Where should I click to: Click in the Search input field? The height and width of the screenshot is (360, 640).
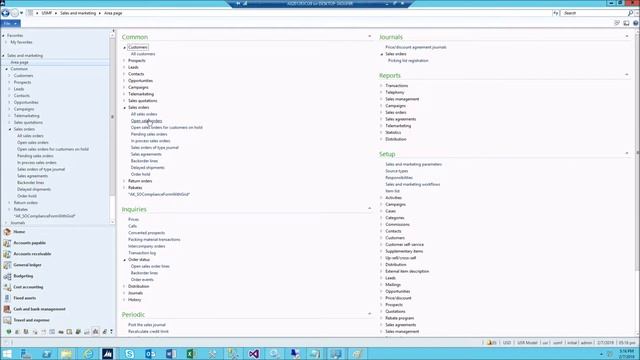click(594, 13)
